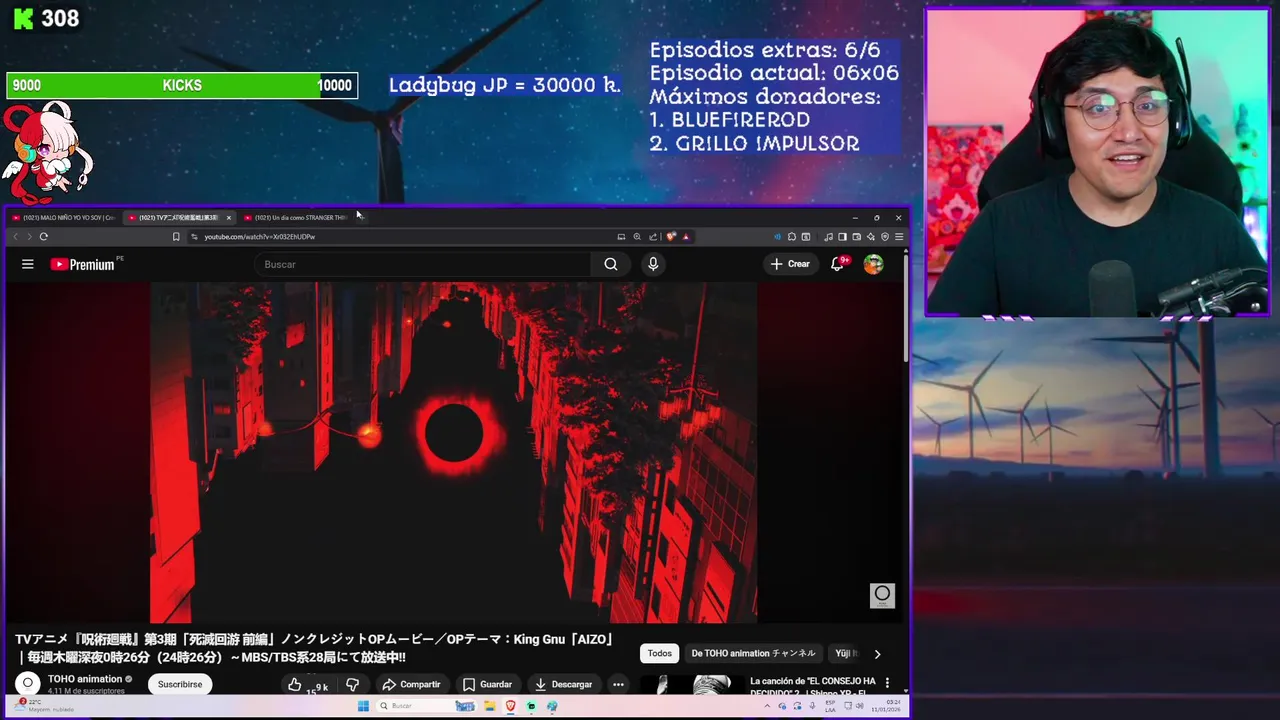Go back with the browser back arrow
The width and height of the screenshot is (1280, 720).
click(15, 237)
